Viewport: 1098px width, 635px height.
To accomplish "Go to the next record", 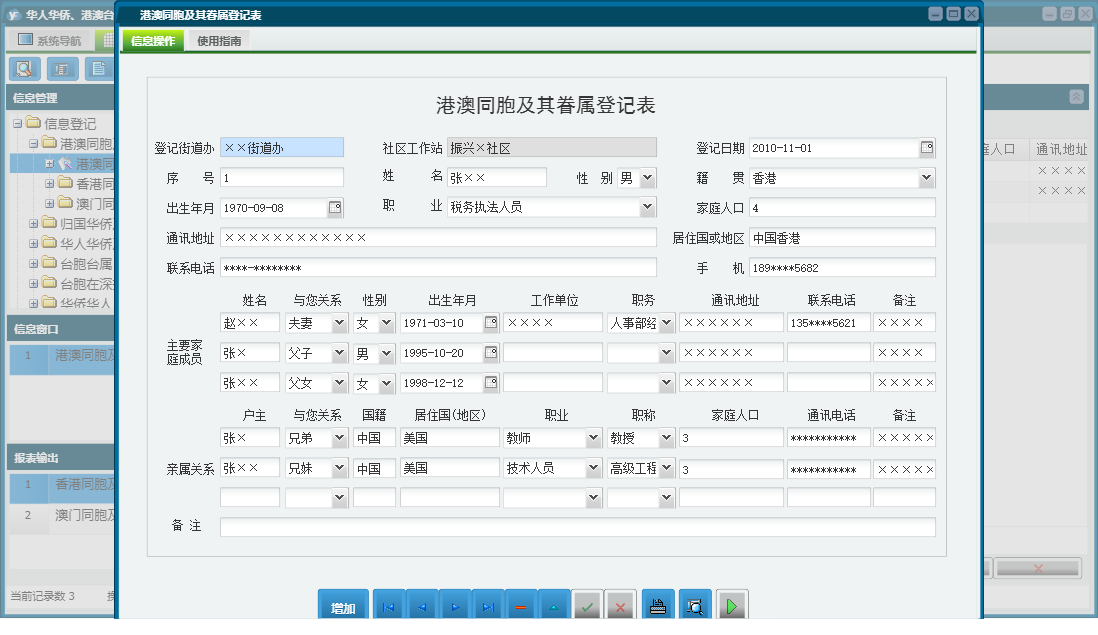I will [455, 607].
